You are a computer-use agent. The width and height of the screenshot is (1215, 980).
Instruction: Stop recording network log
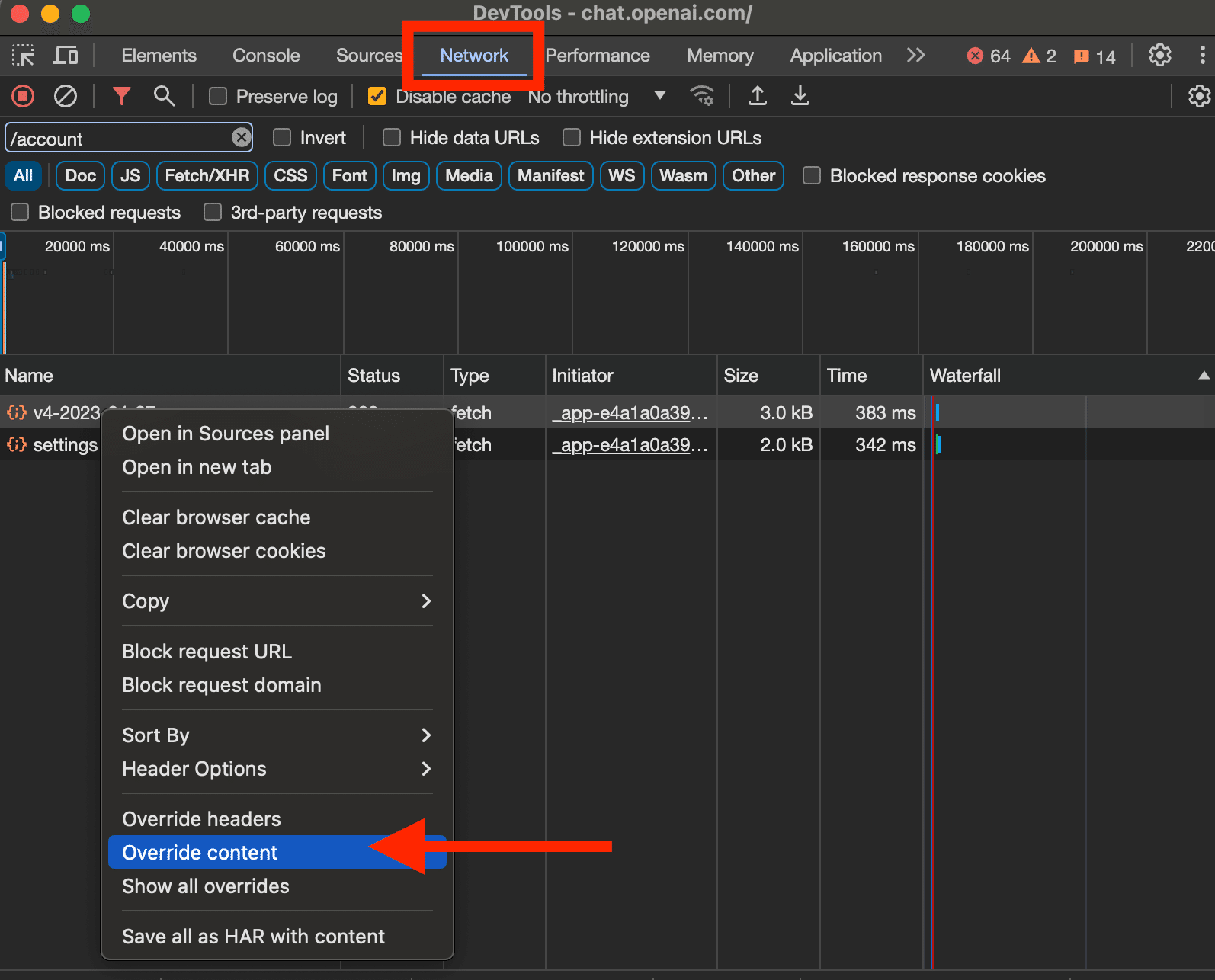point(23,96)
